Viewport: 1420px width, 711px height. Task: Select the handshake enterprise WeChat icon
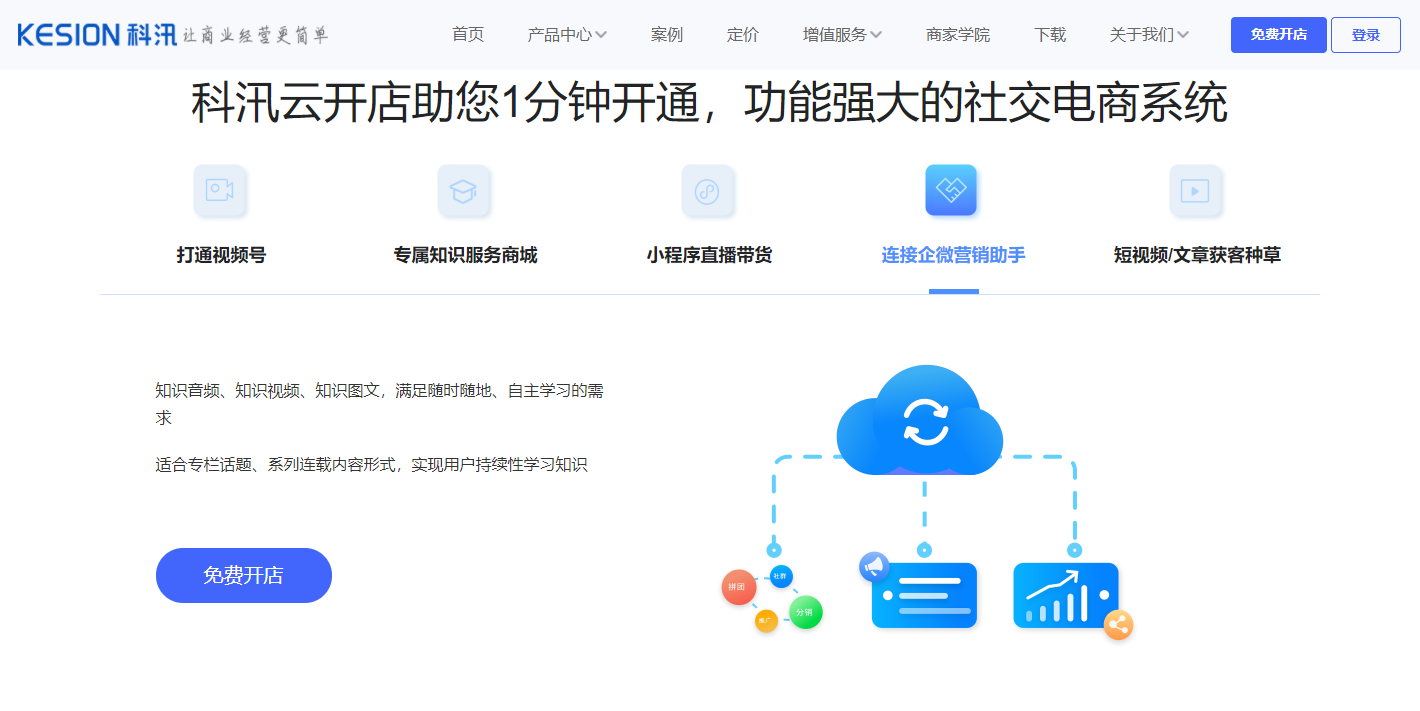point(951,190)
